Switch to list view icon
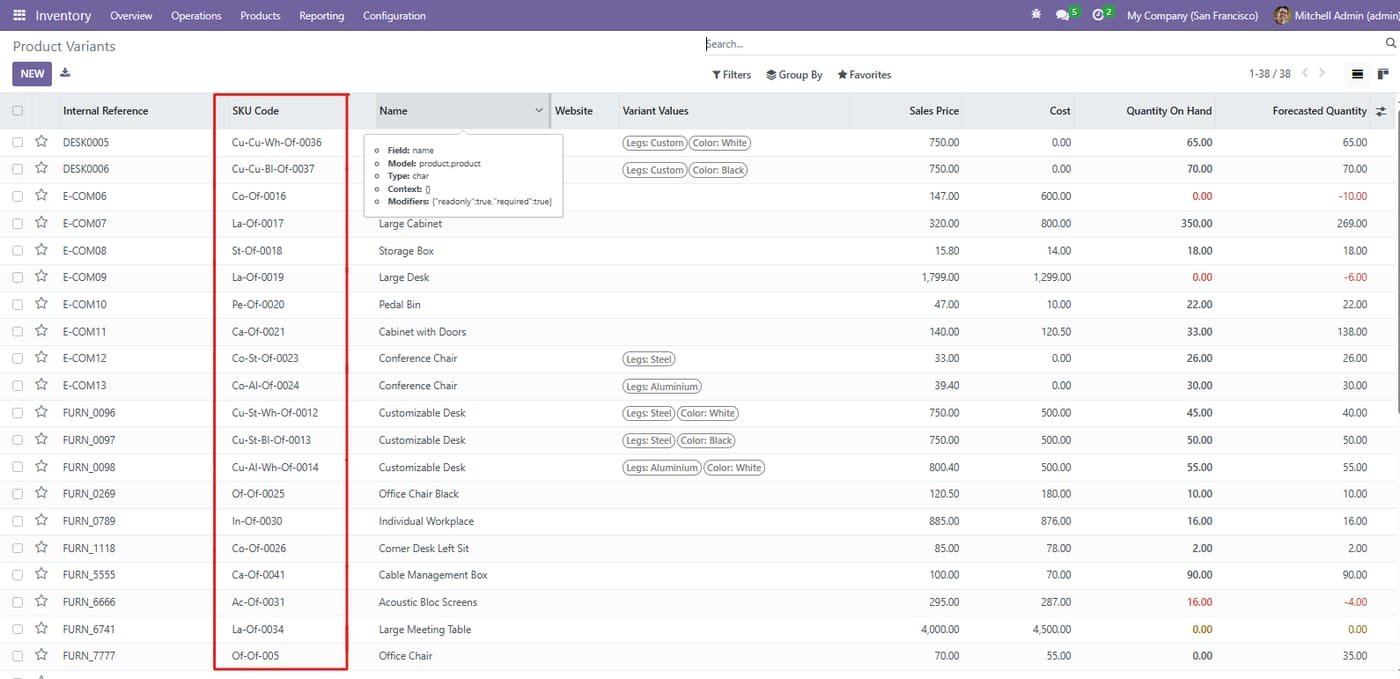Viewport: 1400px width, 679px height. tap(1357, 74)
